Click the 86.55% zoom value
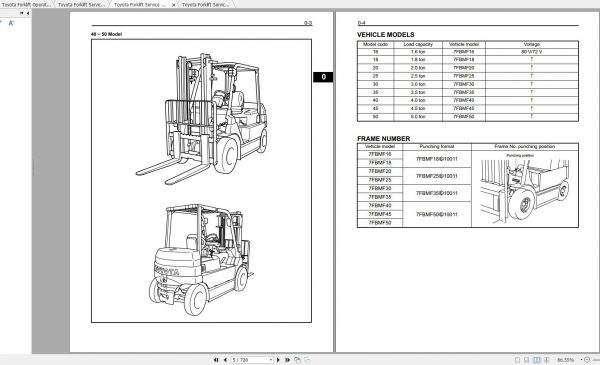 tap(566, 360)
